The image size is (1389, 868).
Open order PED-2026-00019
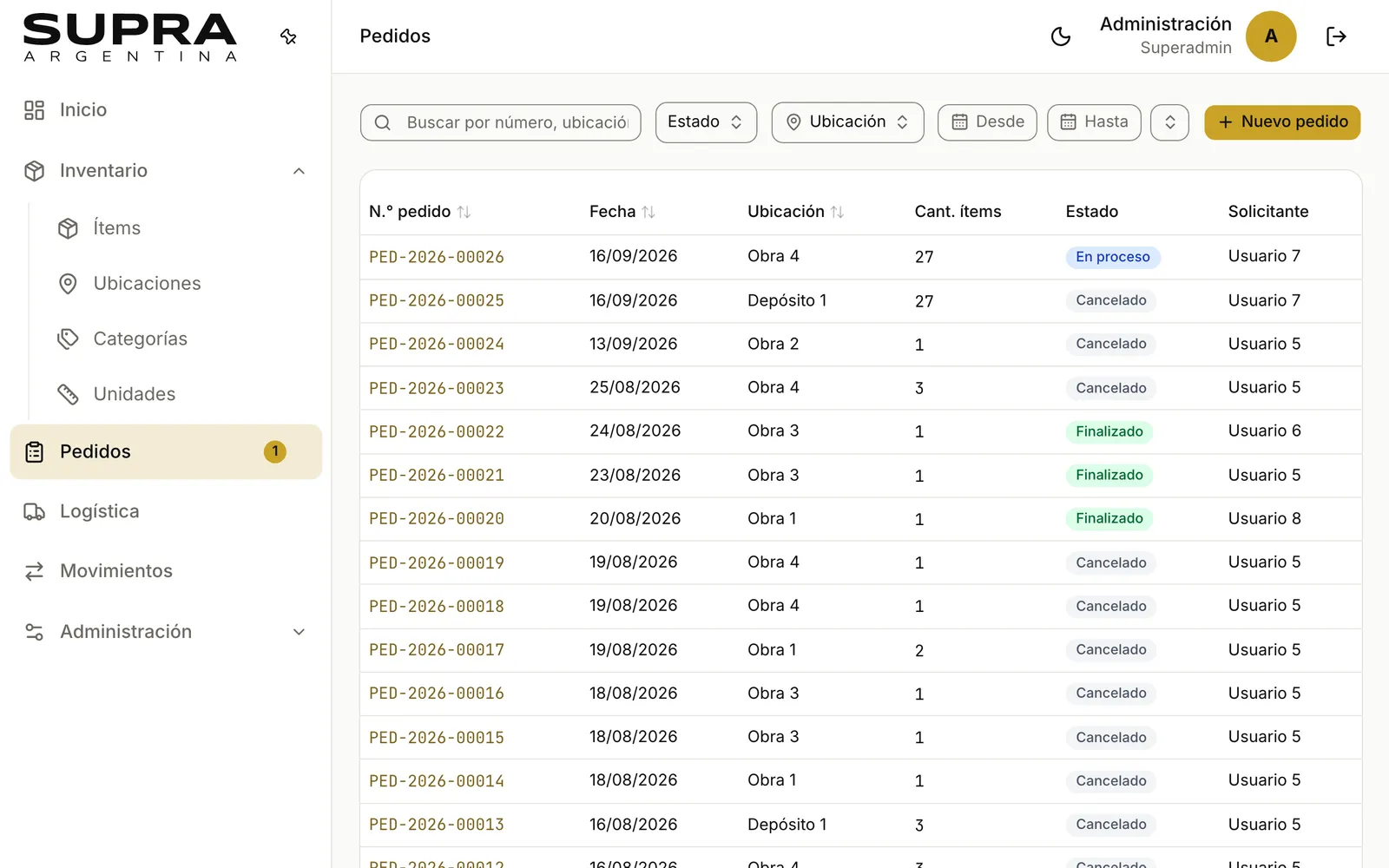coord(437,562)
